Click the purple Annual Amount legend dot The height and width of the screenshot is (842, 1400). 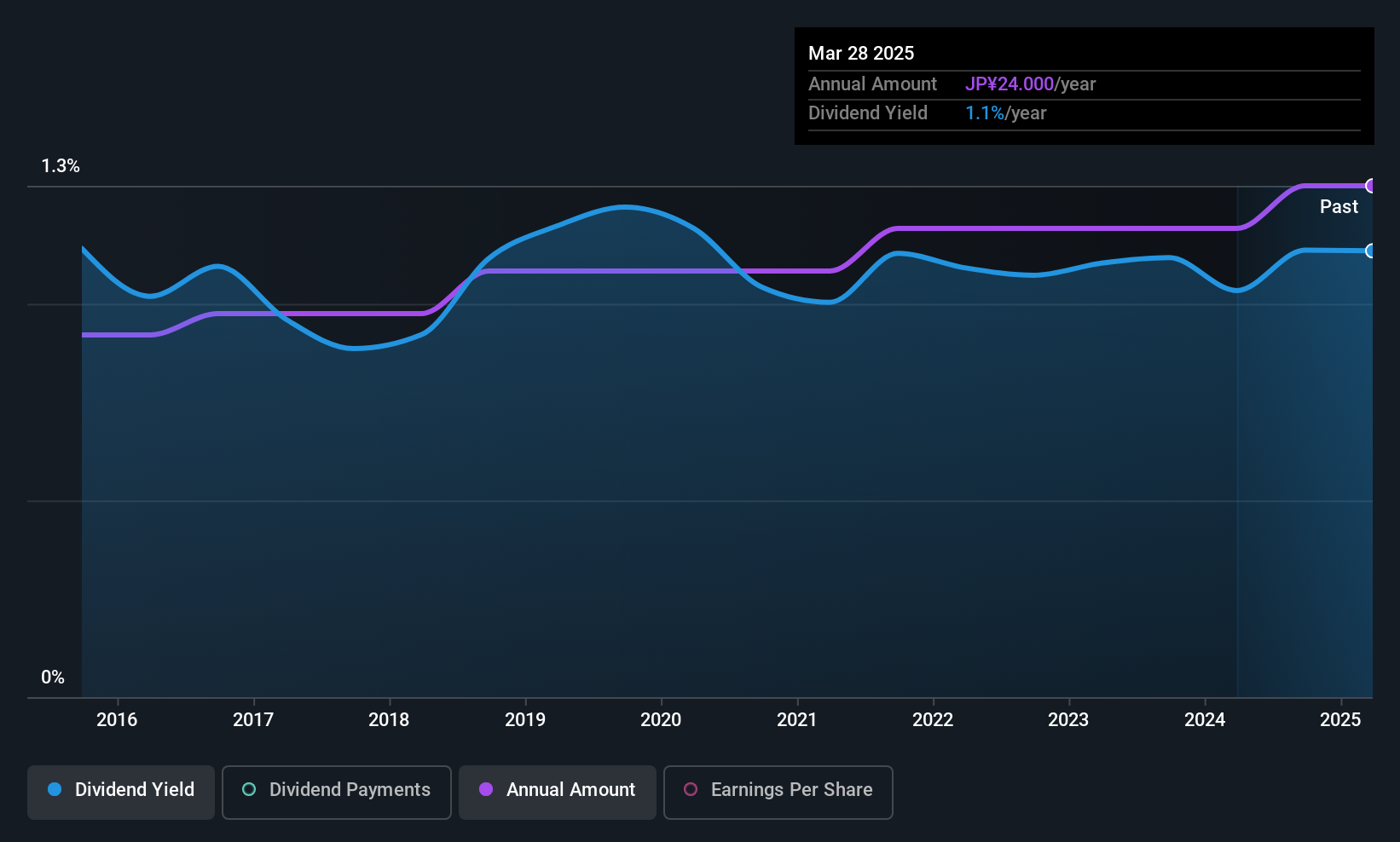[x=486, y=789]
